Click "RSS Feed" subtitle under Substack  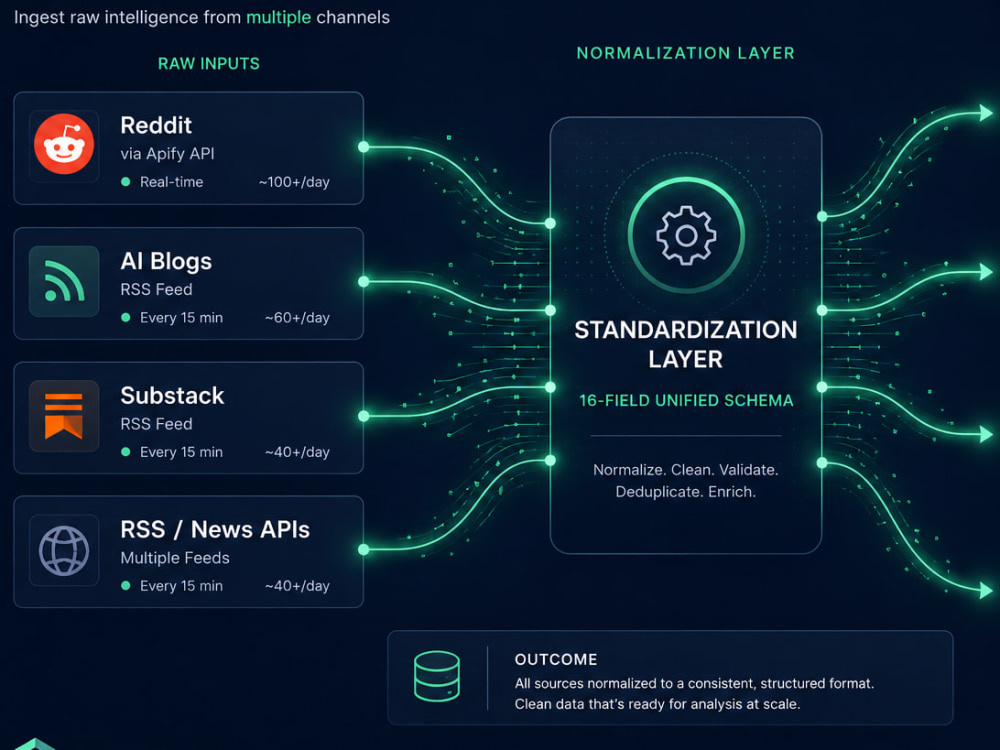156,423
